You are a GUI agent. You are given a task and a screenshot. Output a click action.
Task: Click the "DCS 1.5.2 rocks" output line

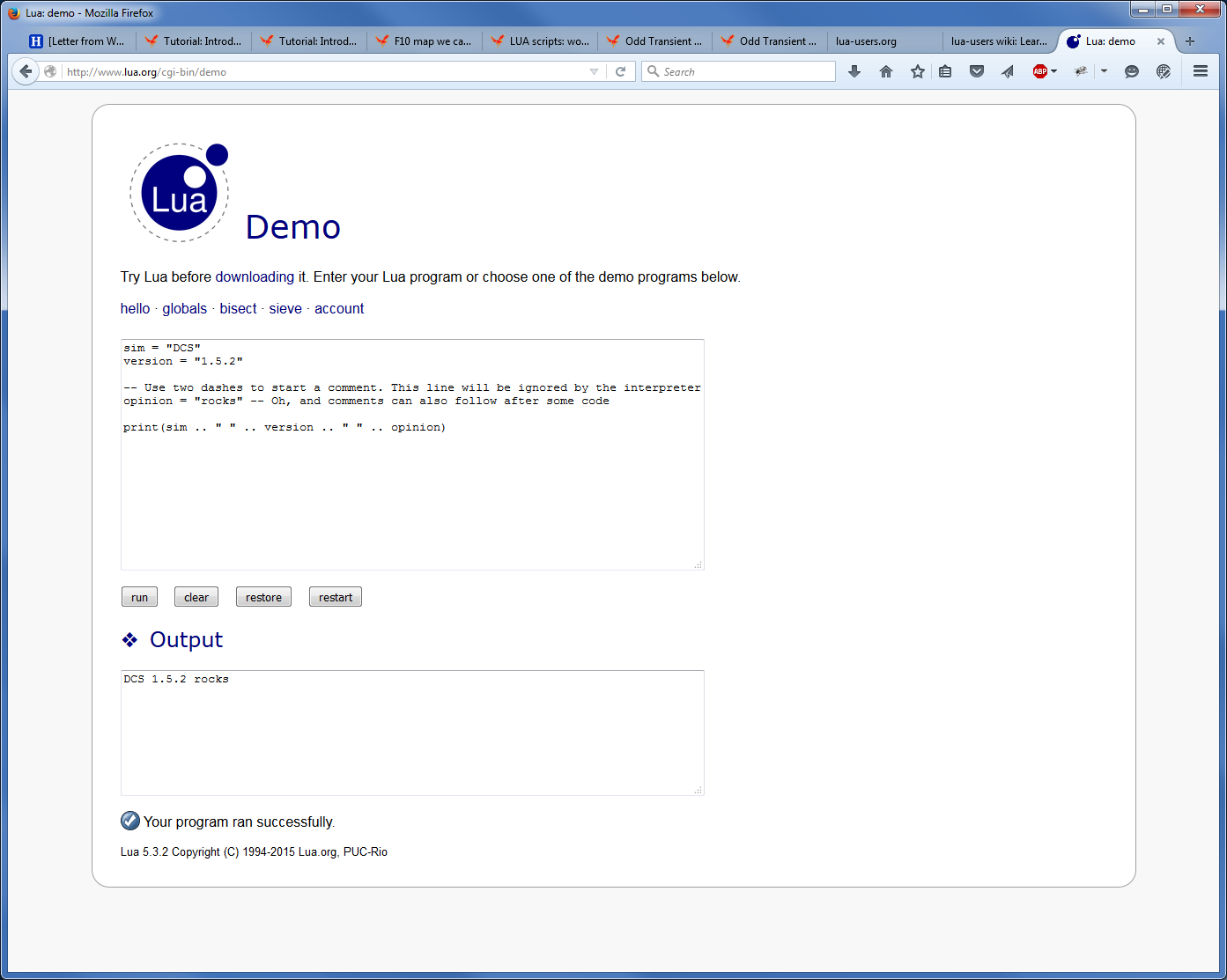point(176,679)
